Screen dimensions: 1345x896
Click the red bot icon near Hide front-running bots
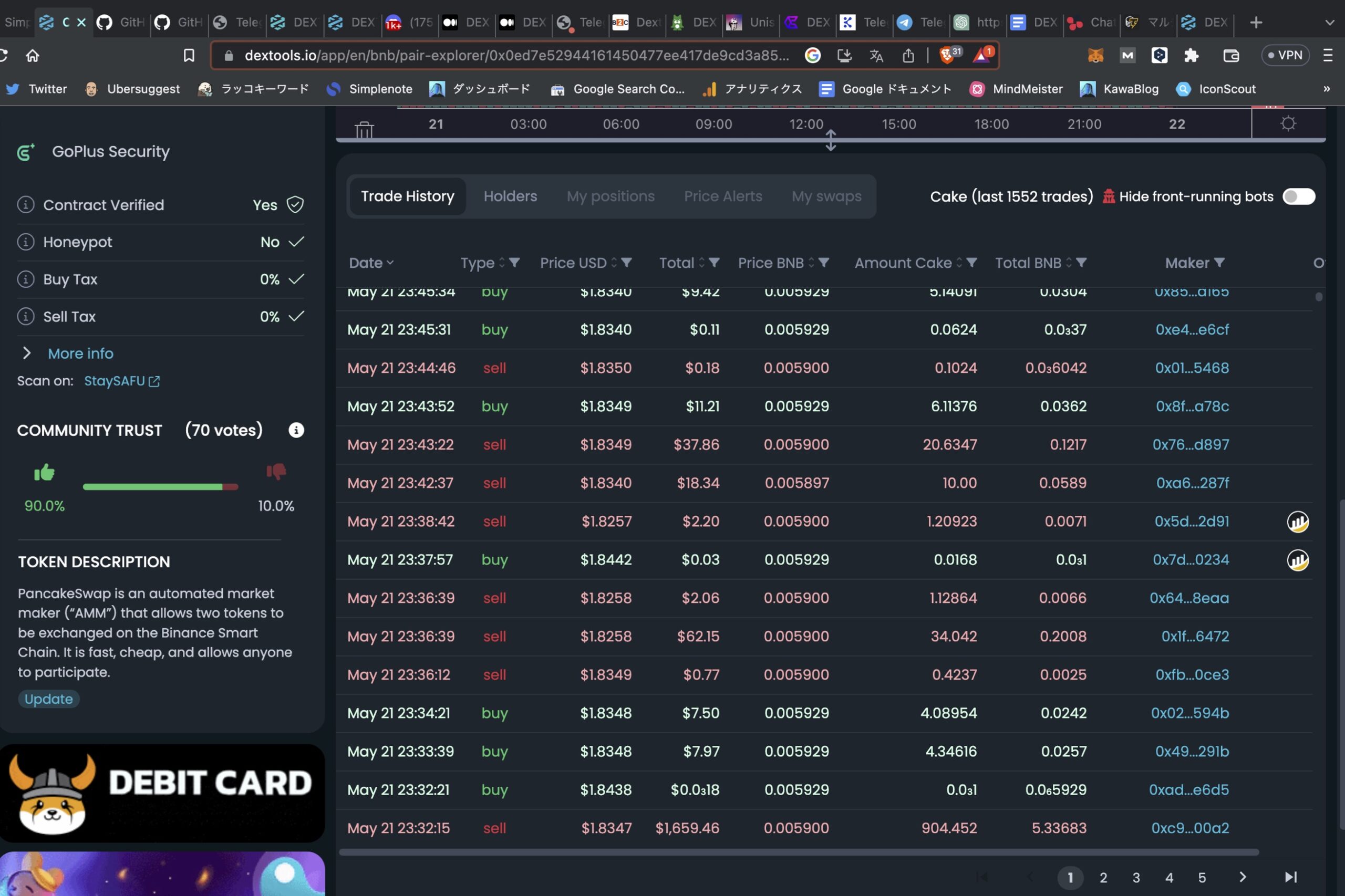(1109, 196)
